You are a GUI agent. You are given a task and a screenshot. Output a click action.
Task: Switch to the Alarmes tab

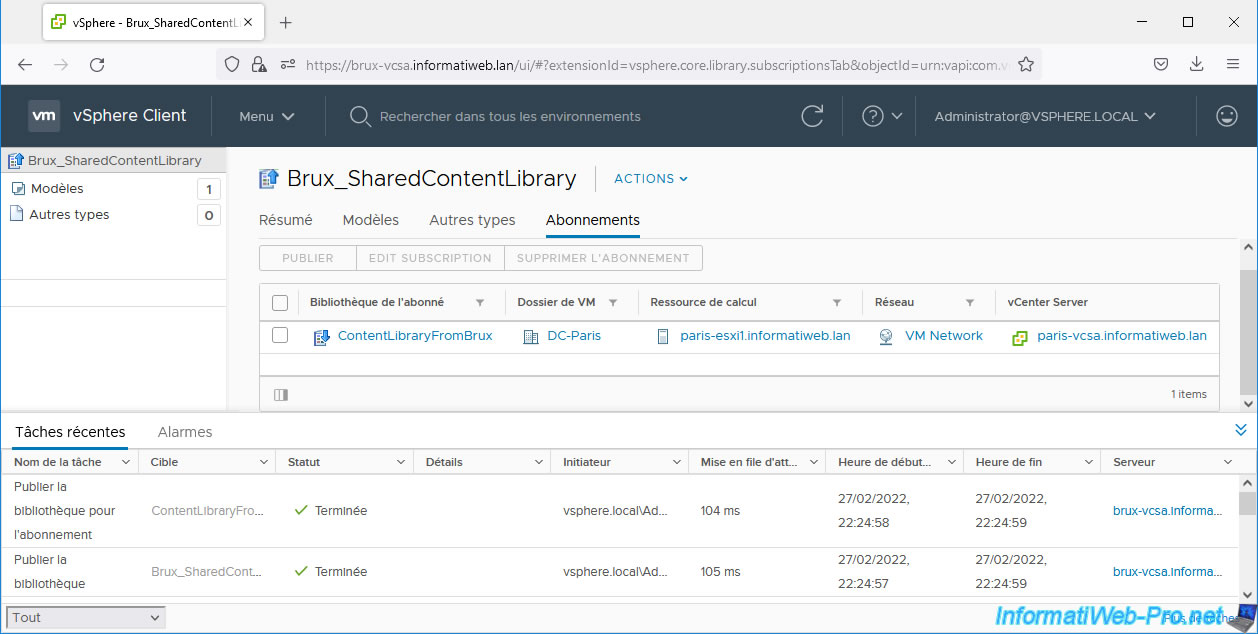(185, 432)
